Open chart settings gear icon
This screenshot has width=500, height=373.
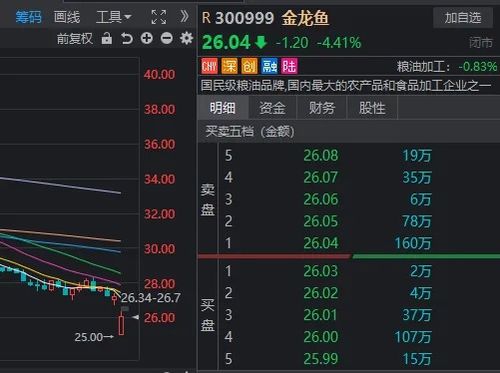pos(186,38)
